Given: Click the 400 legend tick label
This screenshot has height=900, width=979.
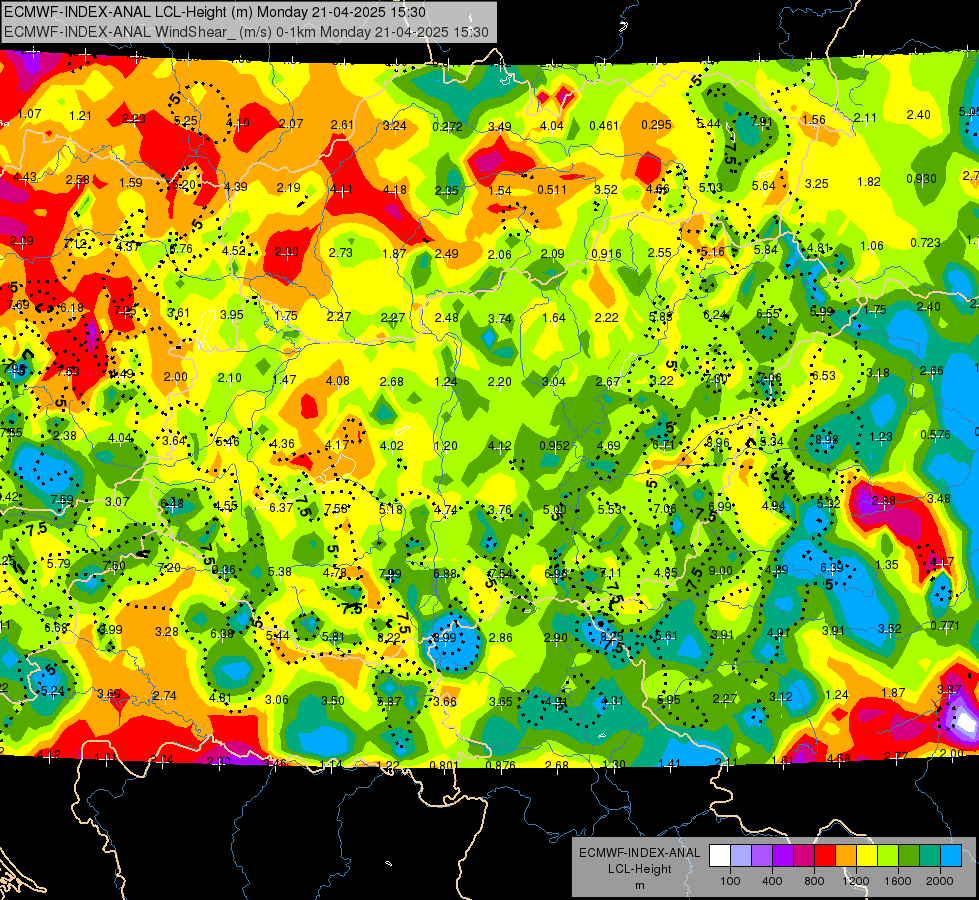Looking at the screenshot, I should click(772, 881).
